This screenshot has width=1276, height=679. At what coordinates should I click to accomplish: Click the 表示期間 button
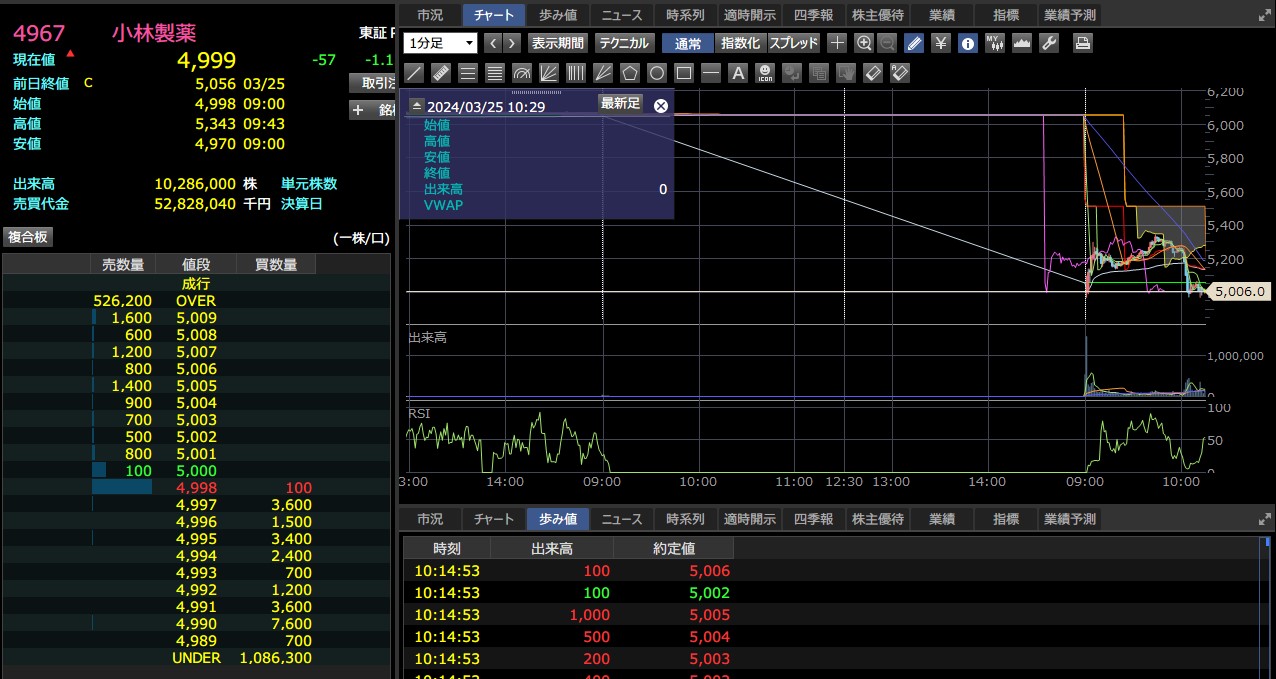click(558, 43)
